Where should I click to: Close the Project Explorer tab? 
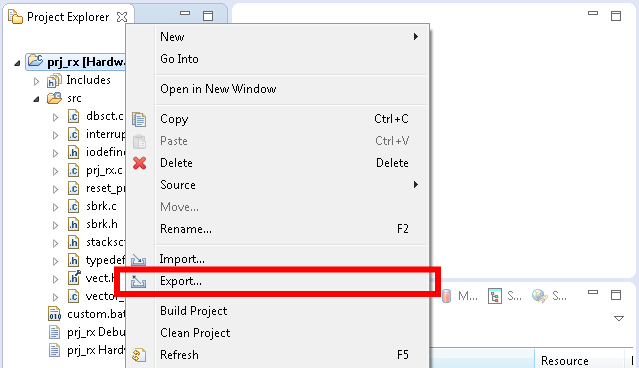pyautogui.click(x=122, y=17)
